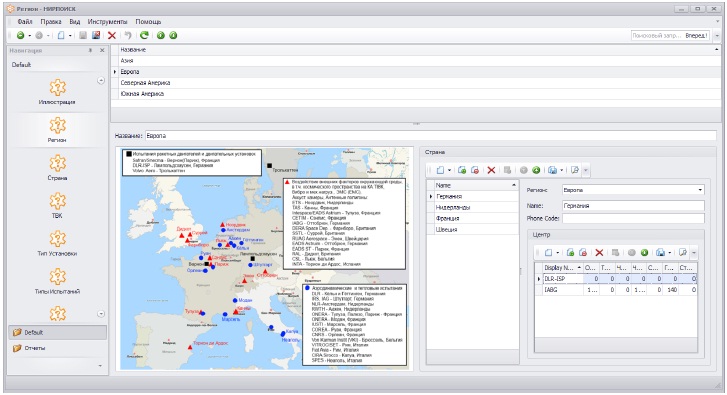727x395 pixels.
Task: Click the red delete X in Страна toolbar
Action: pyautogui.click(x=491, y=170)
